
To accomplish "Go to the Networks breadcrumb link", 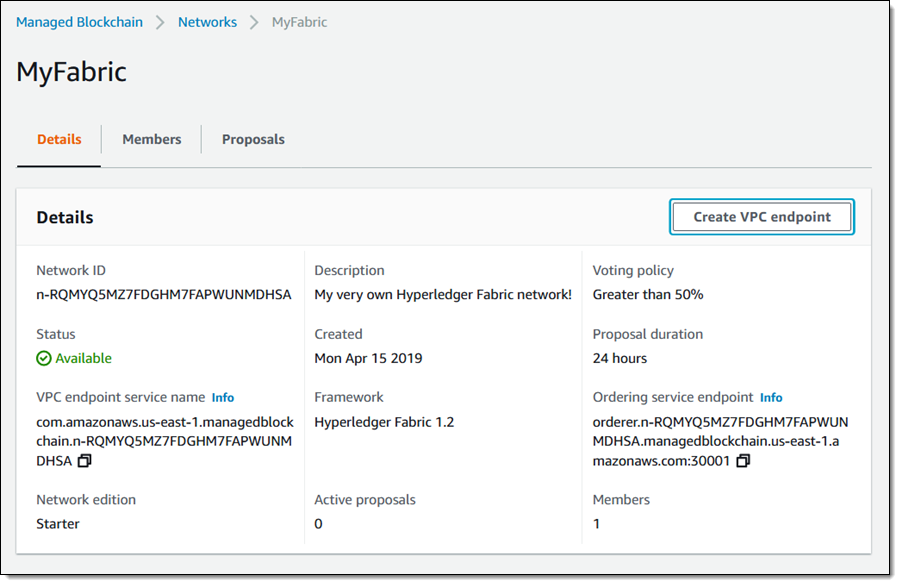I will tap(207, 22).
